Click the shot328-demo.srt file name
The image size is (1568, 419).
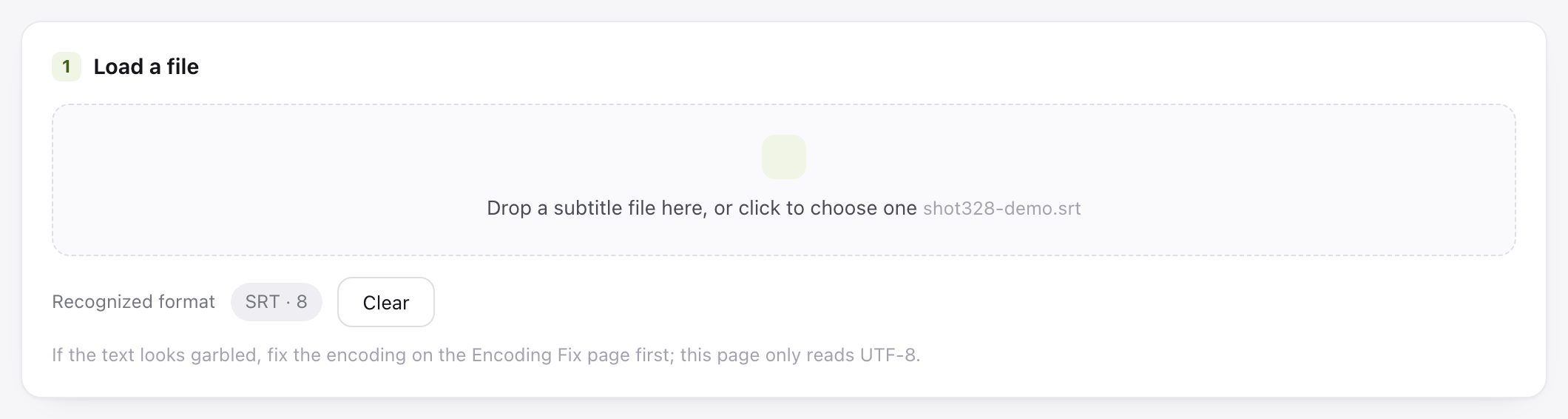pos(1002,208)
